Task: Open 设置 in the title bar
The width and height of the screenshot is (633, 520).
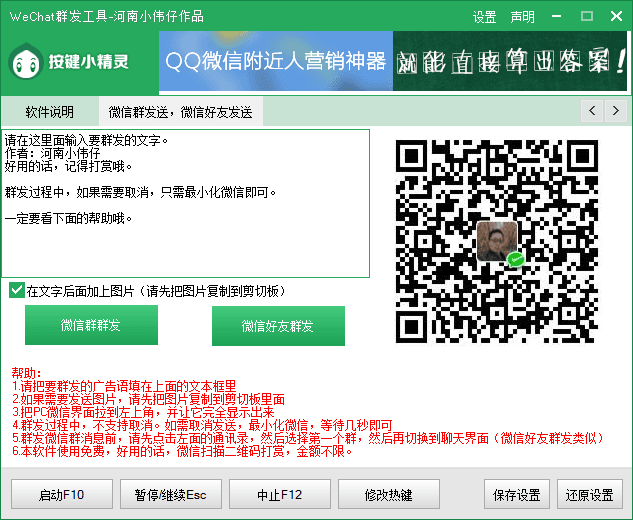Action: tap(484, 17)
